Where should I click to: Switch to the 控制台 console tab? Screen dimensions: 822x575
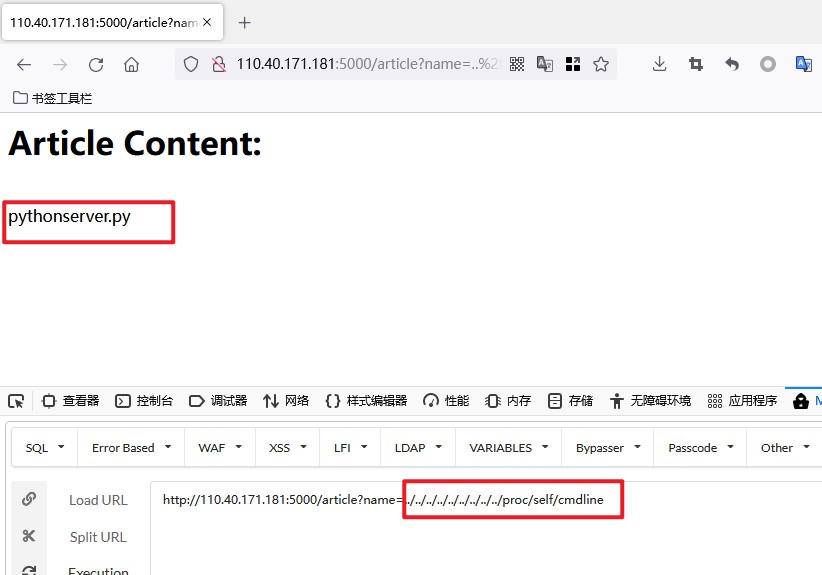(x=144, y=401)
